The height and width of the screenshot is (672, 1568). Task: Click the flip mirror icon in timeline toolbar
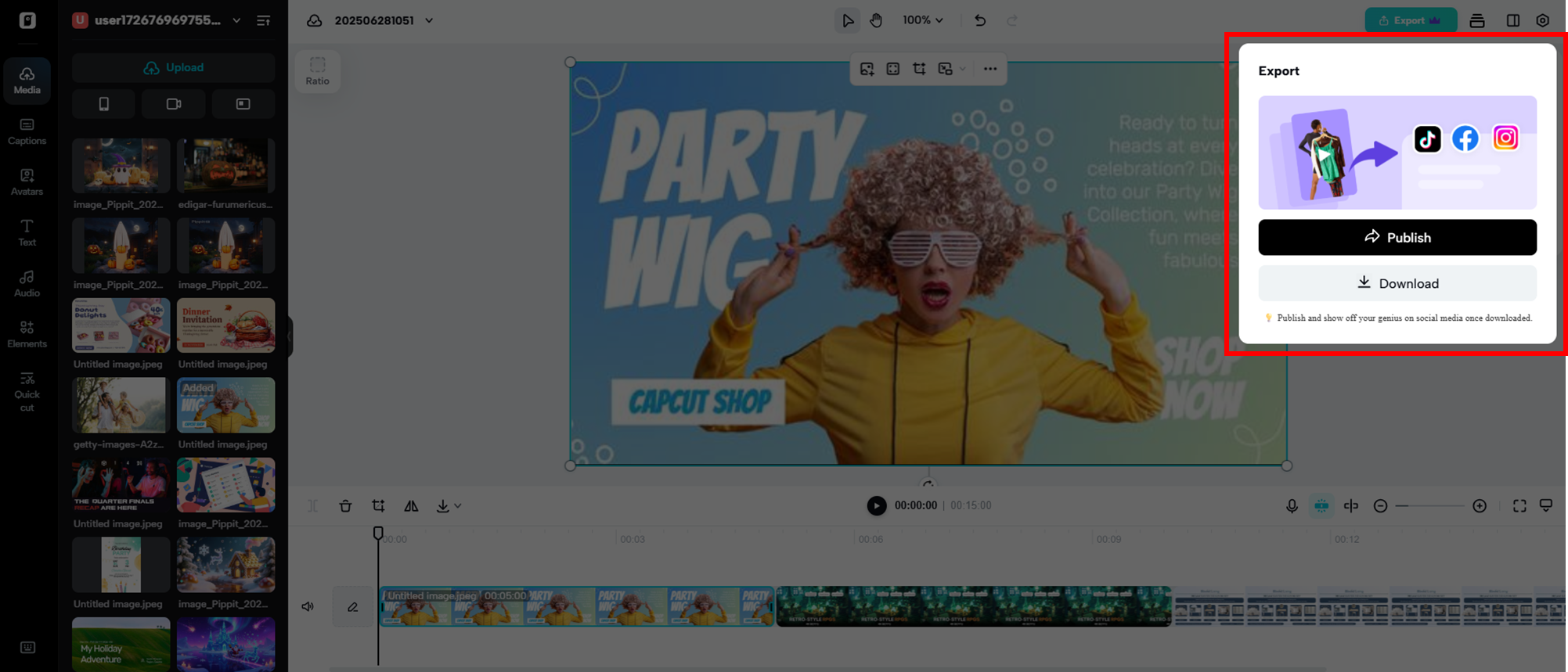411,506
